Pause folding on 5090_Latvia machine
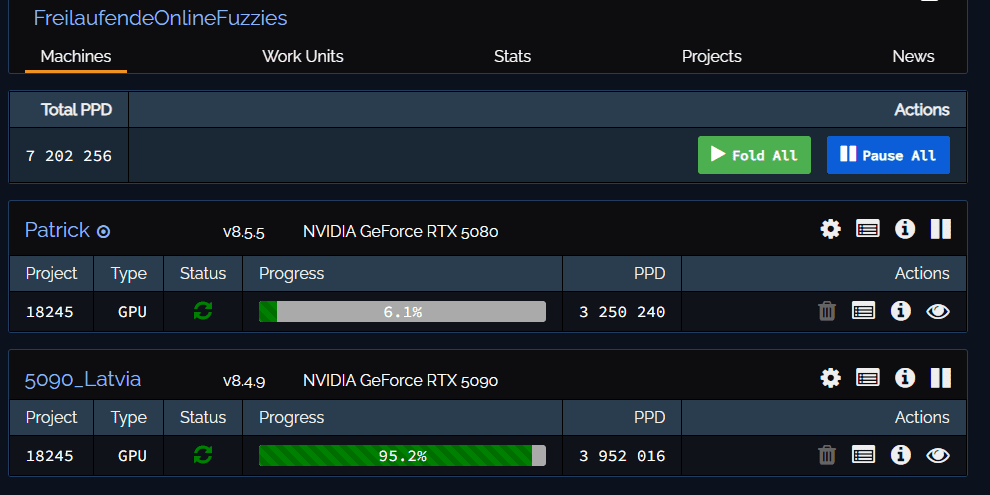The width and height of the screenshot is (990, 495). pyautogui.click(x=940, y=378)
